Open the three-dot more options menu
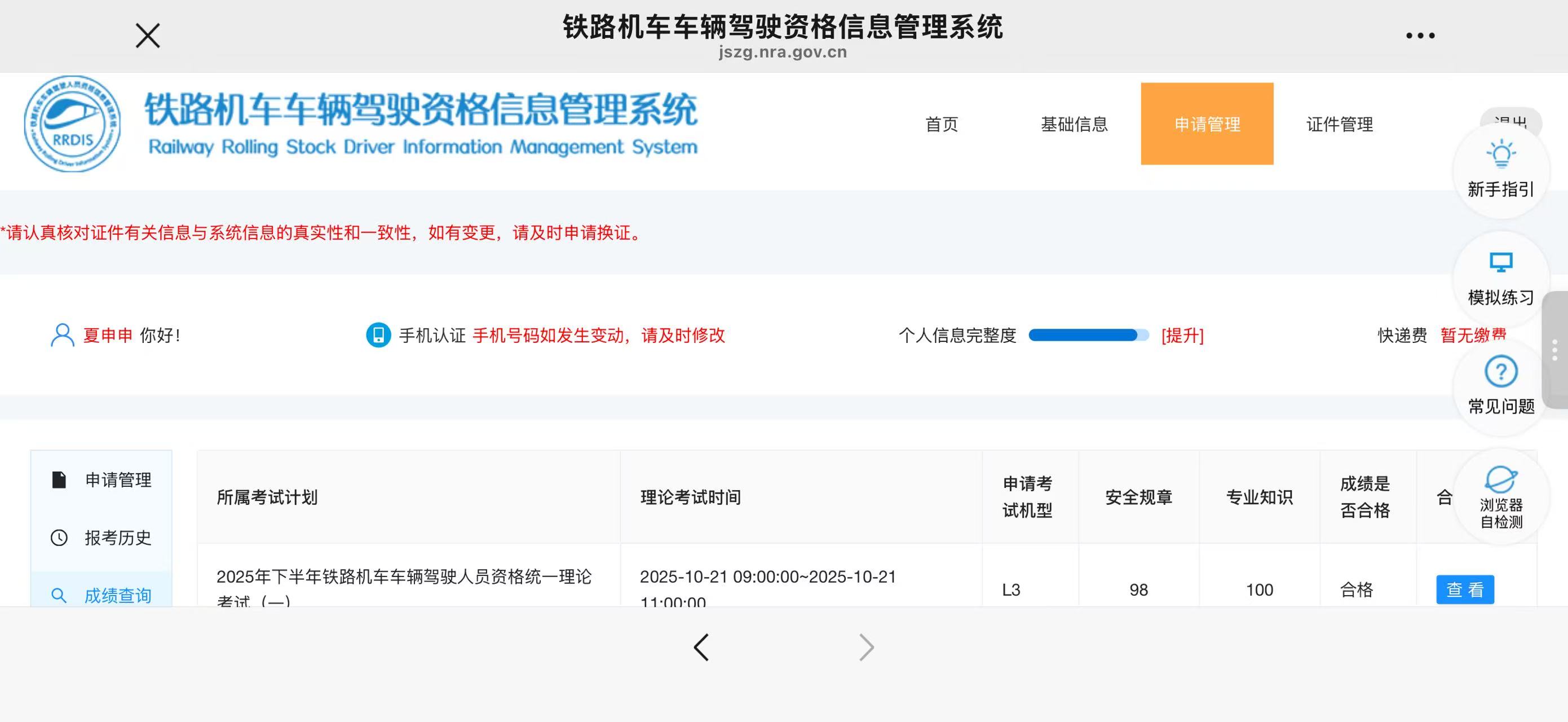Screen dimensions: 1568x722 pos(1420,36)
